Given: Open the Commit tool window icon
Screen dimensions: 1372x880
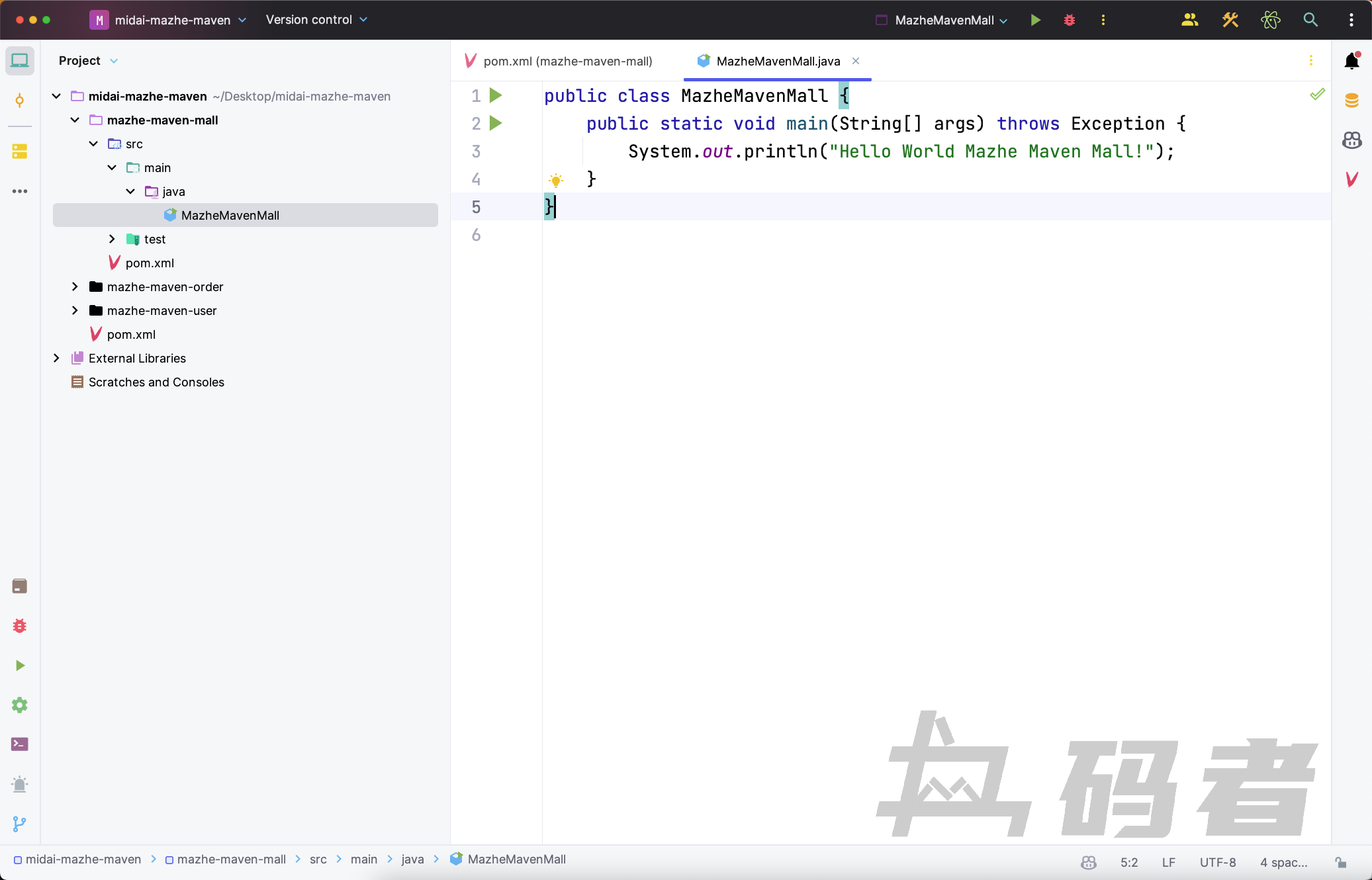Looking at the screenshot, I should (20, 101).
